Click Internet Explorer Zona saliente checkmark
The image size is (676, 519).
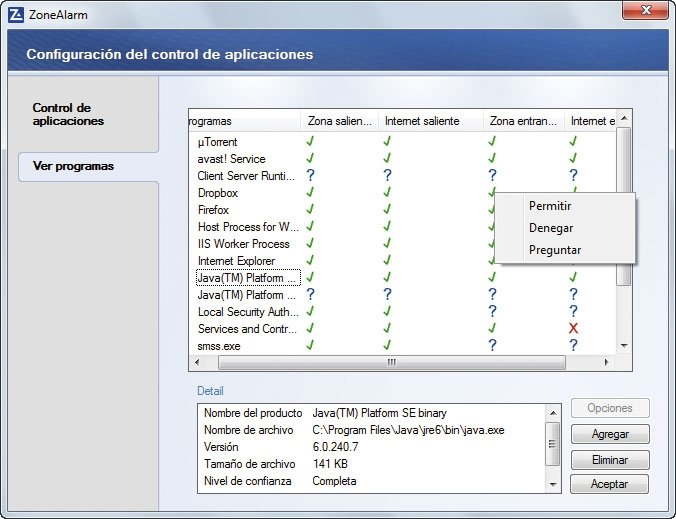coord(310,260)
